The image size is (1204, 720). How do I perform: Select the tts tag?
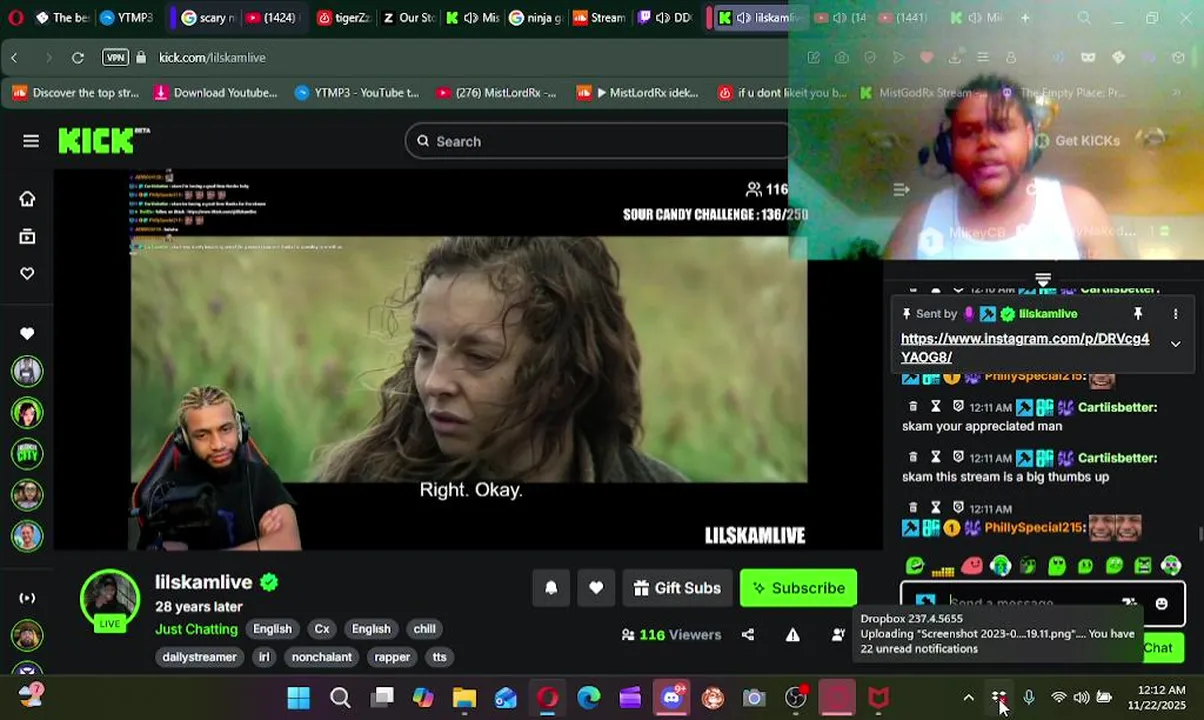click(x=439, y=657)
